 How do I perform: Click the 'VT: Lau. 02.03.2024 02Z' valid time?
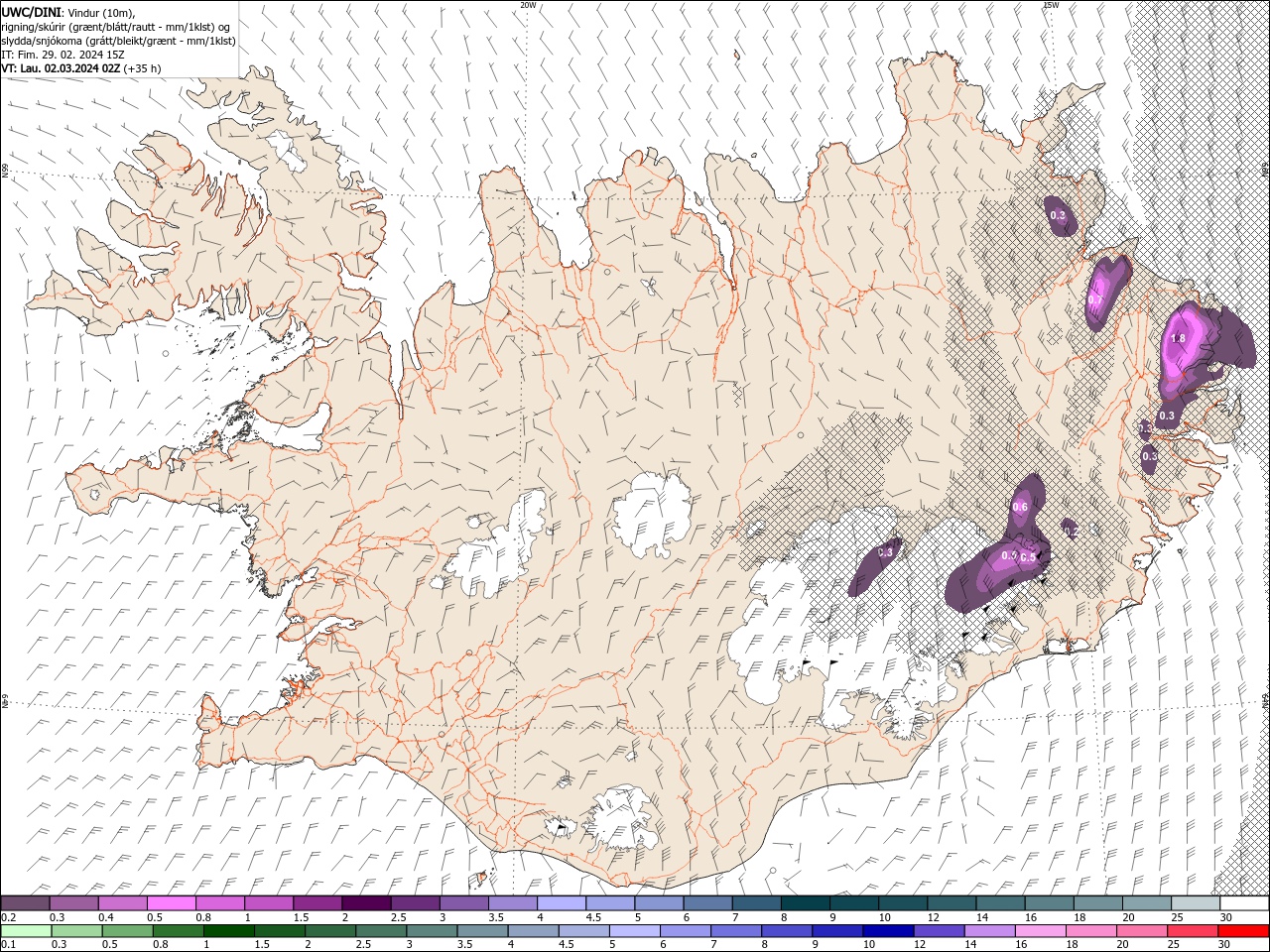pos(62,68)
